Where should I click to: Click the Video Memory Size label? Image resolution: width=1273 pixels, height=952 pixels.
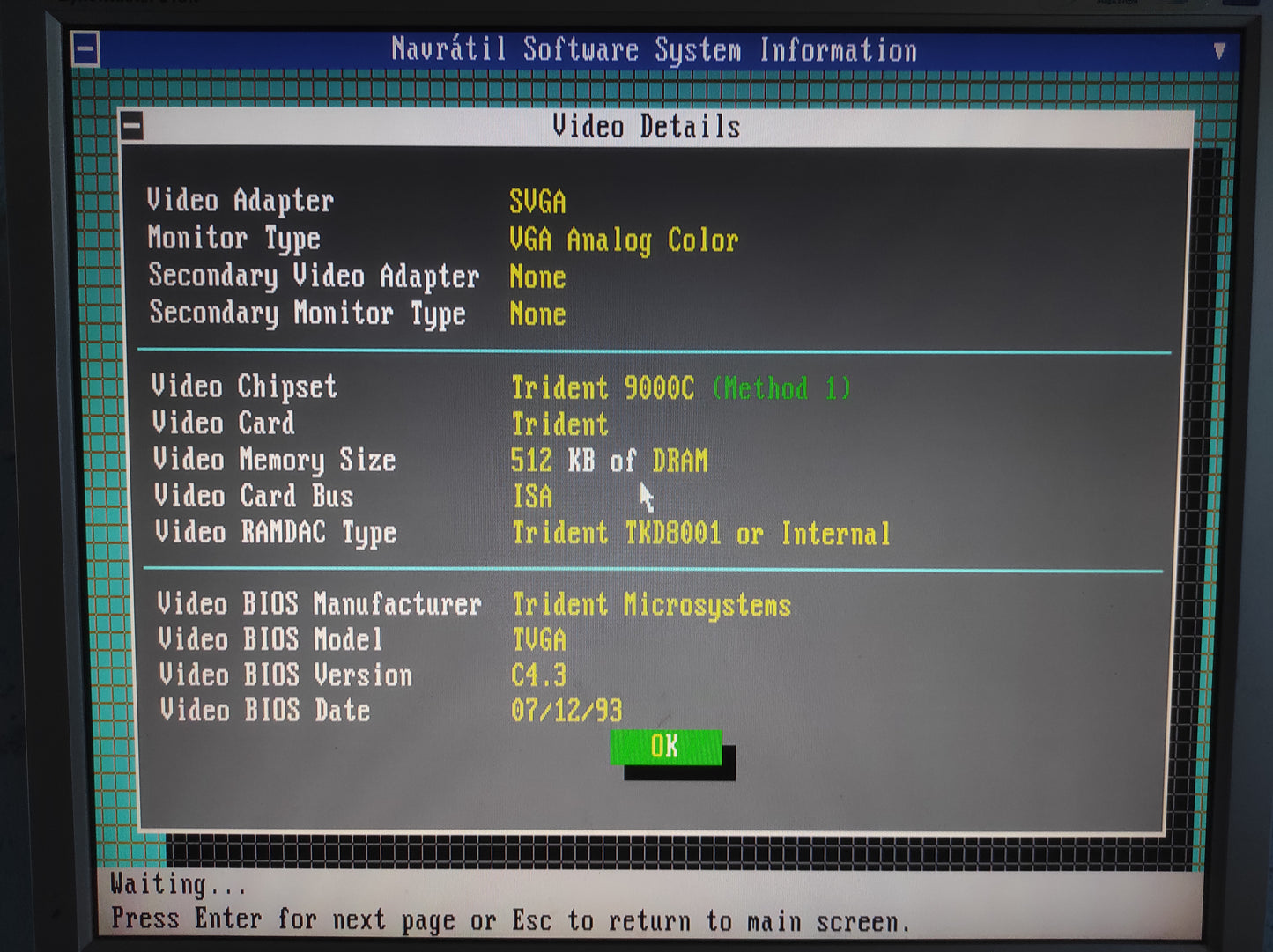coord(274,460)
